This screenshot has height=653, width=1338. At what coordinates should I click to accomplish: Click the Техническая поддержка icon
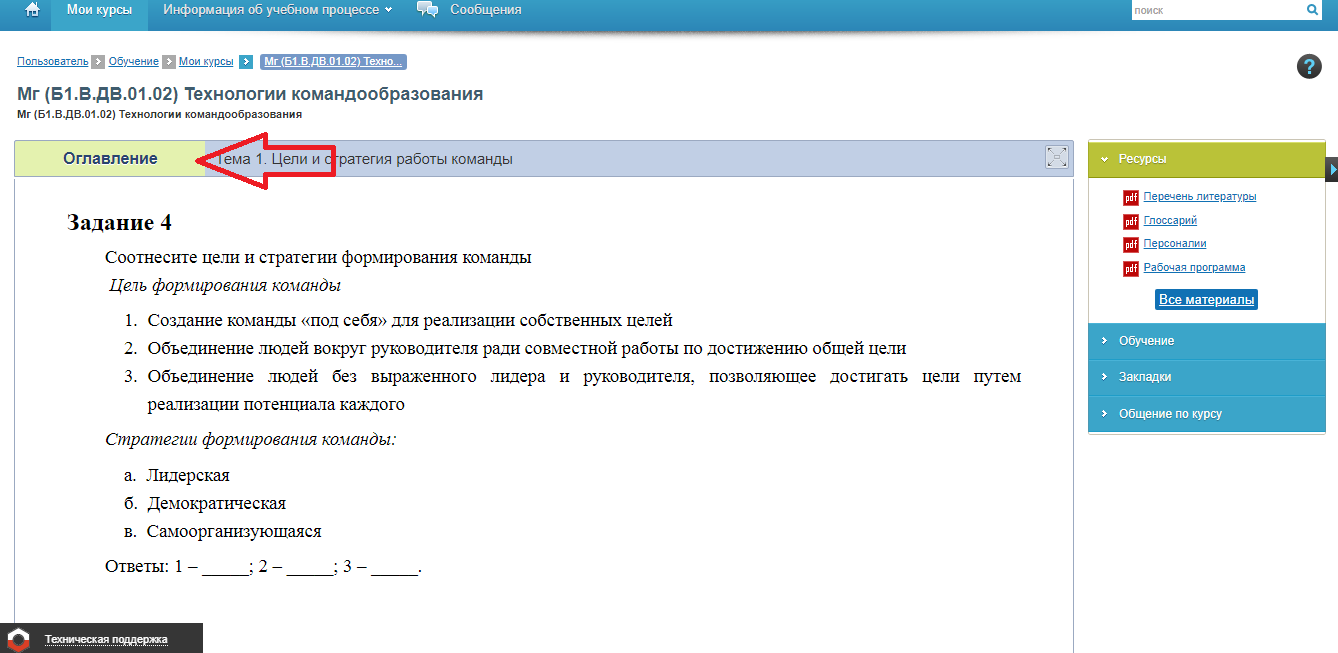(x=20, y=639)
